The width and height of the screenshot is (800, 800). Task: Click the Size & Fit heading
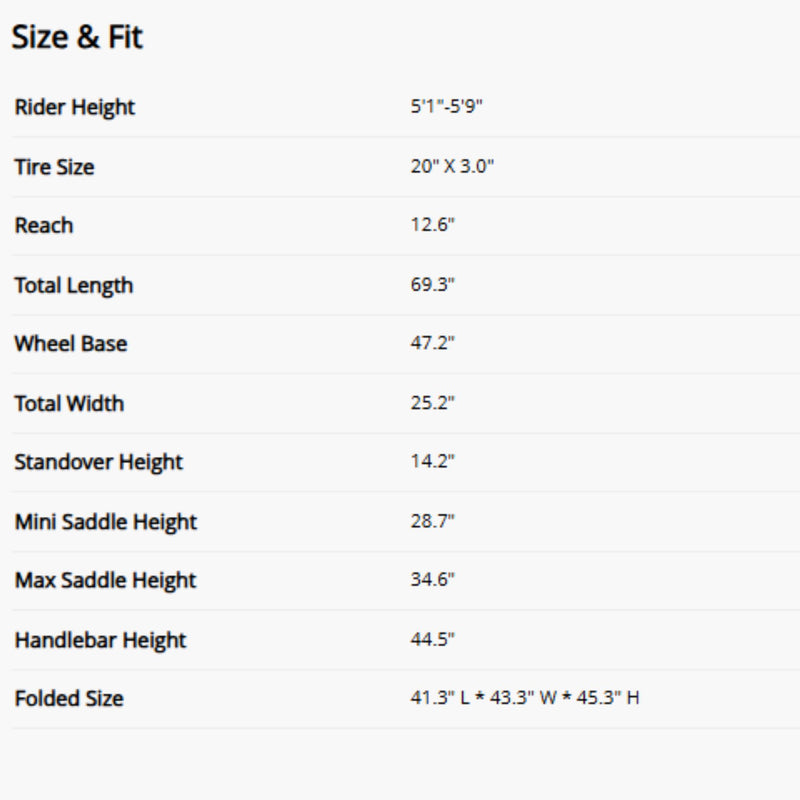pyautogui.click(x=77, y=38)
